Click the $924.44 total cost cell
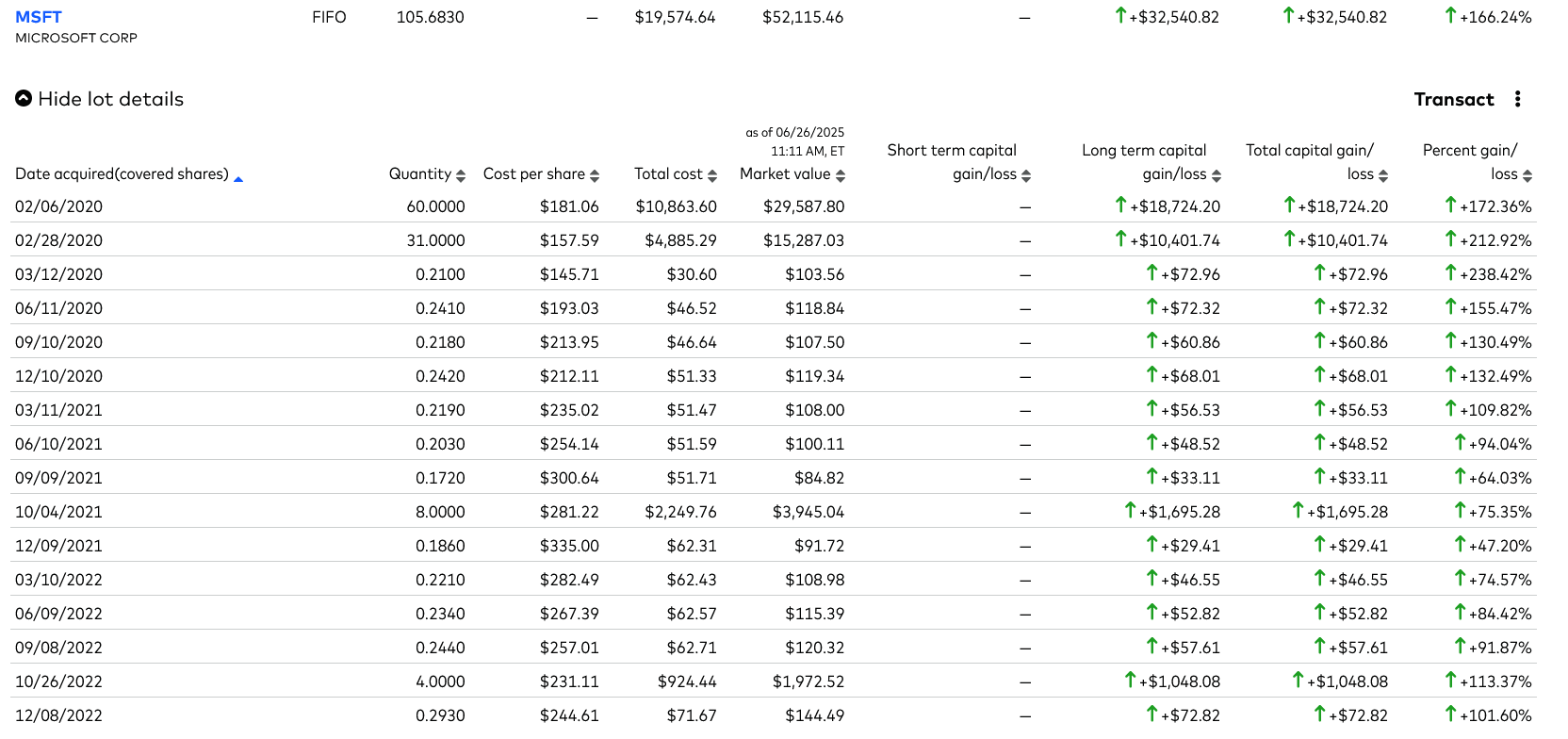This screenshot has width=1568, height=739. (x=687, y=682)
